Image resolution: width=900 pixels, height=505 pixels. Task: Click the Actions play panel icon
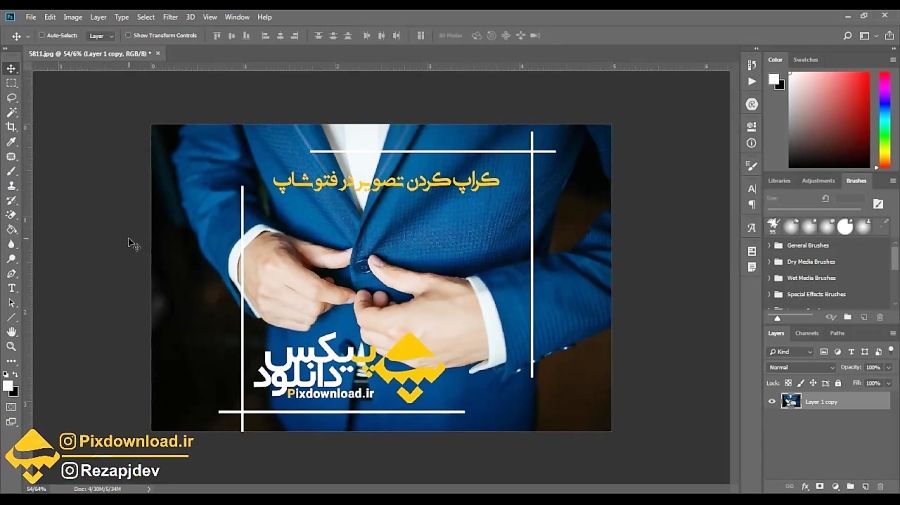751,81
